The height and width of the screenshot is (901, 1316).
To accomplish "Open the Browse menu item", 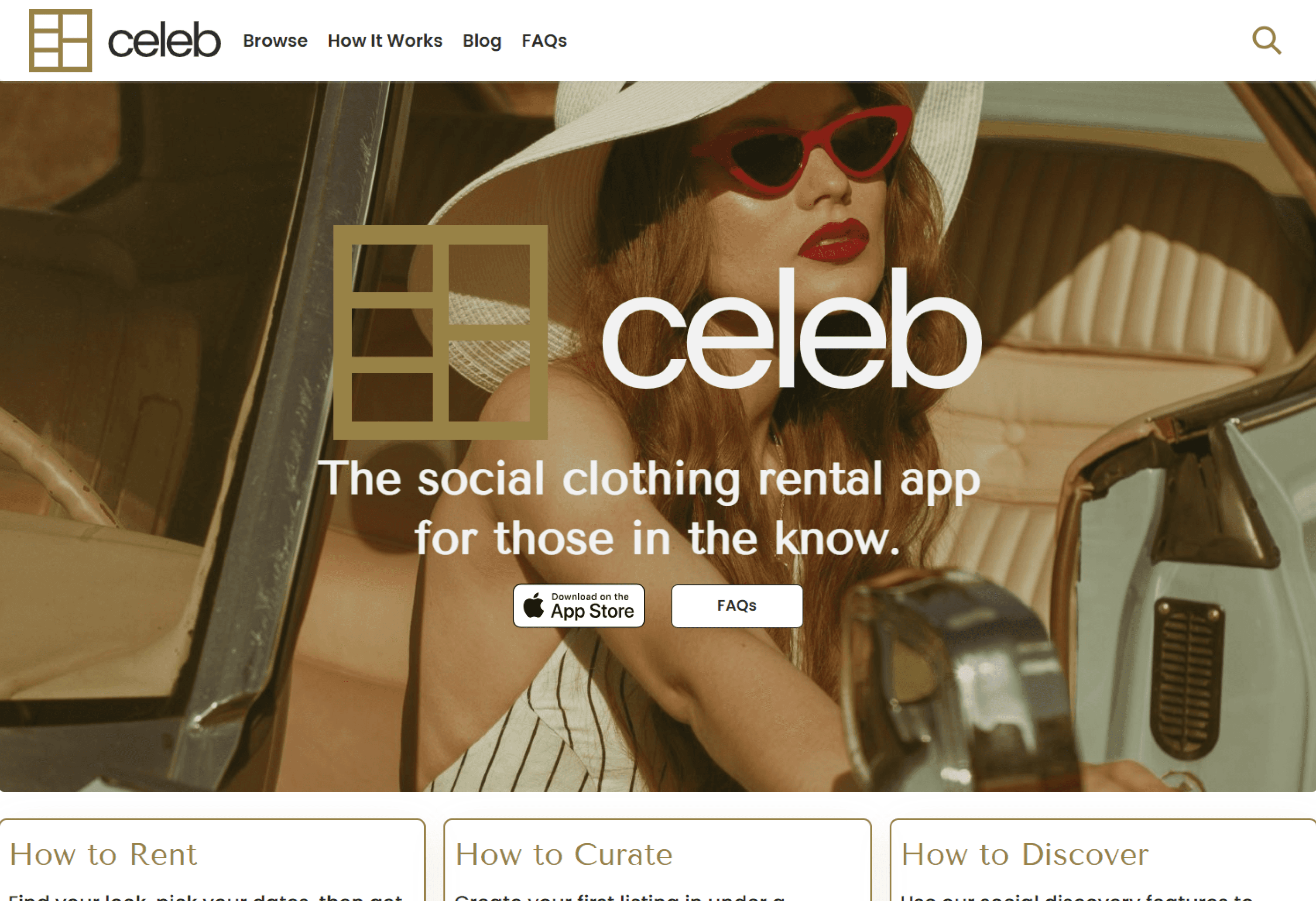I will [x=275, y=41].
